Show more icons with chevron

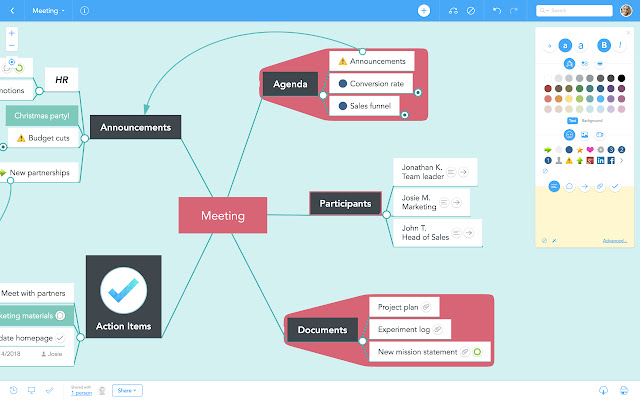click(x=622, y=160)
